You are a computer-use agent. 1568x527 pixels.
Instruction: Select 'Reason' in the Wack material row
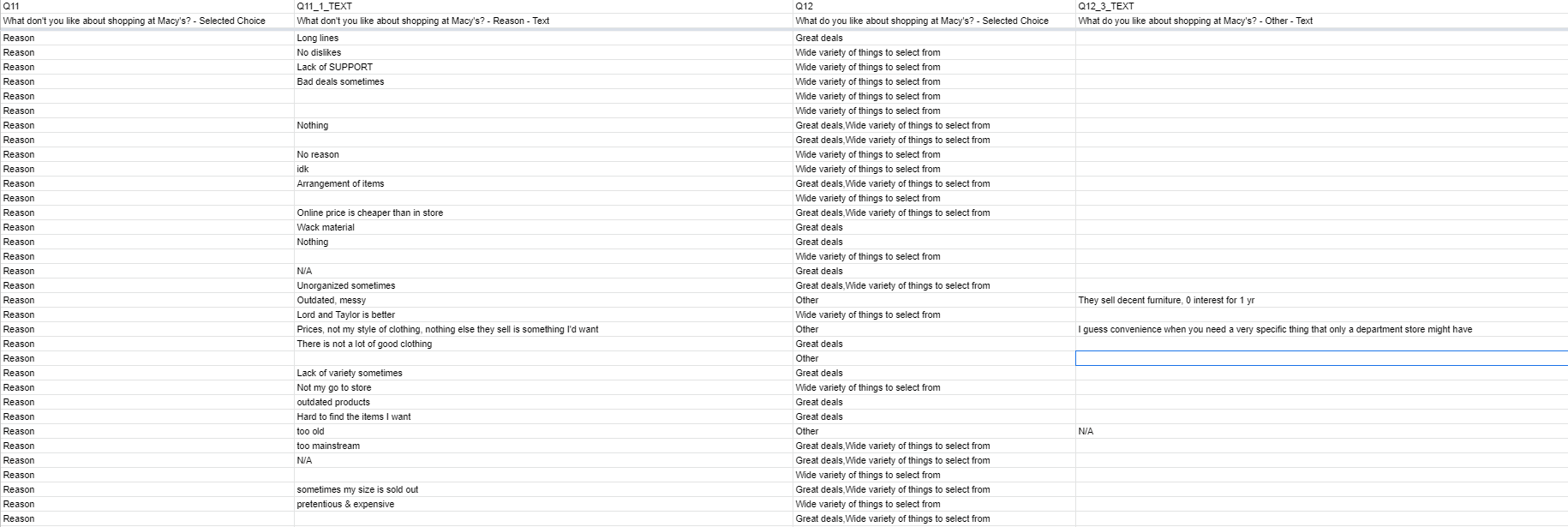click(147, 227)
